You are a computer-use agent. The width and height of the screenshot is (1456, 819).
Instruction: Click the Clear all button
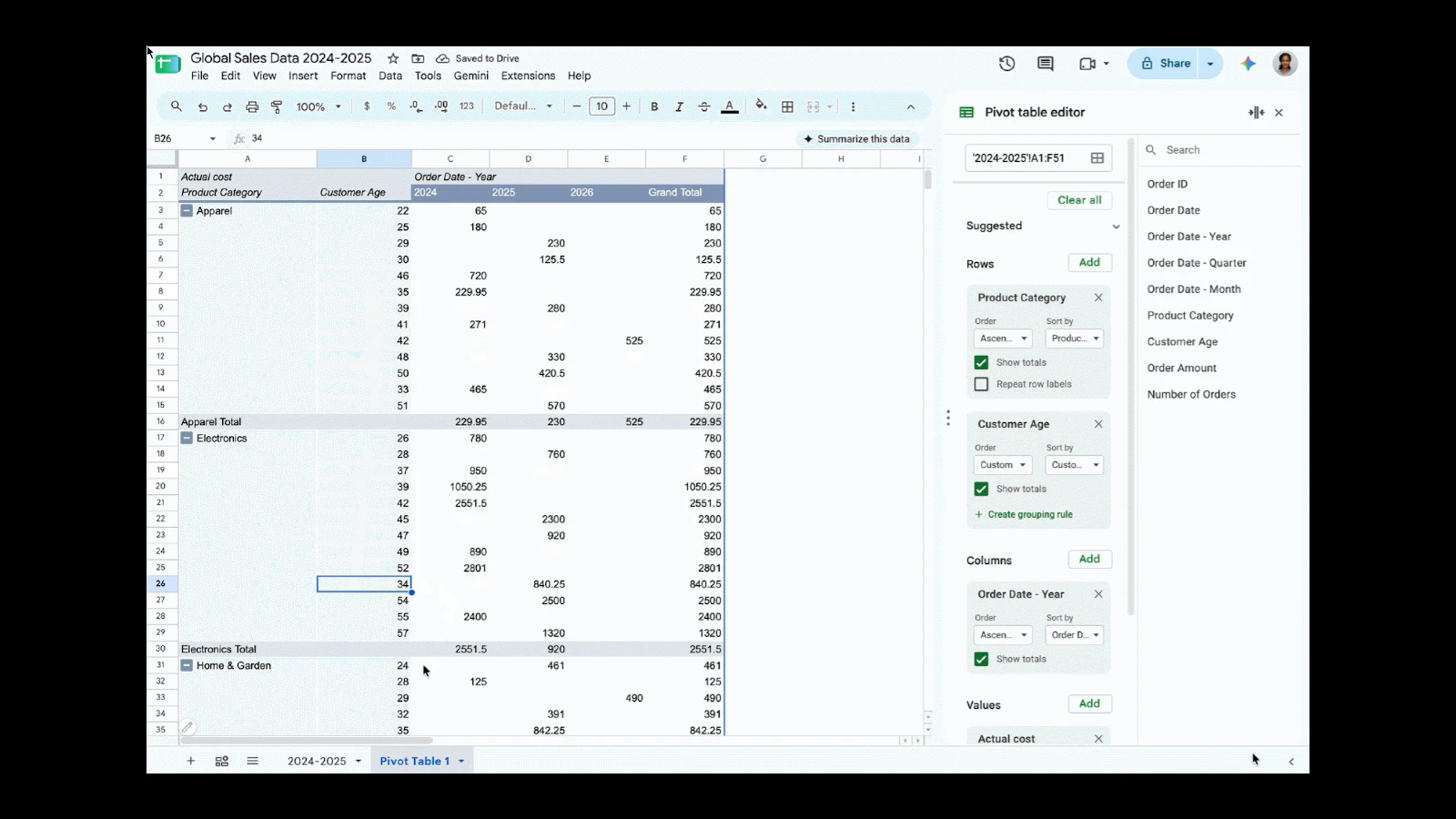click(1079, 200)
